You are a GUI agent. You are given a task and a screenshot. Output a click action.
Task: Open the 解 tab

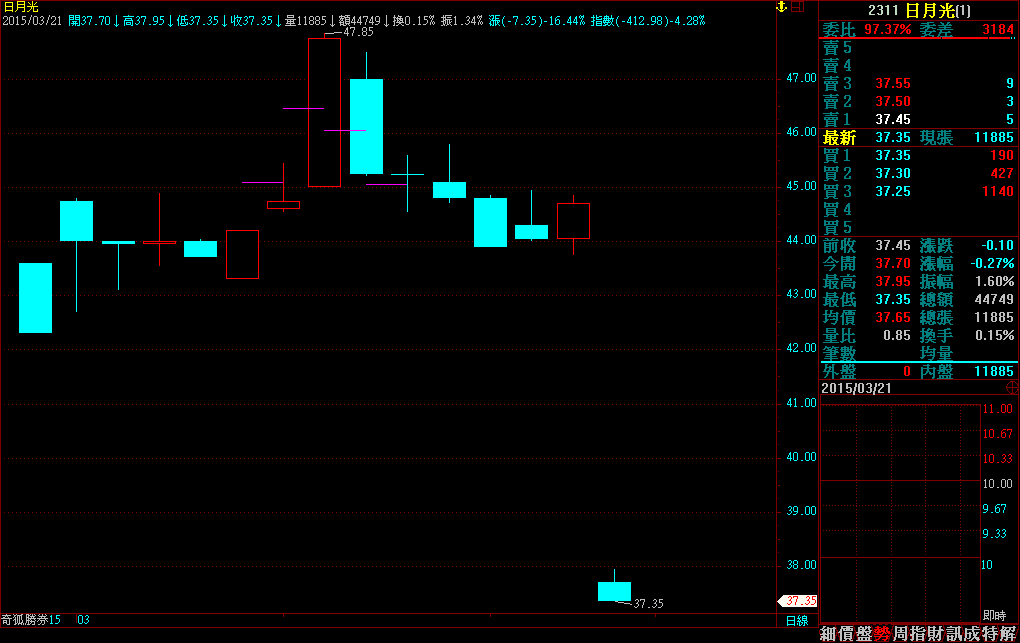(1007, 633)
